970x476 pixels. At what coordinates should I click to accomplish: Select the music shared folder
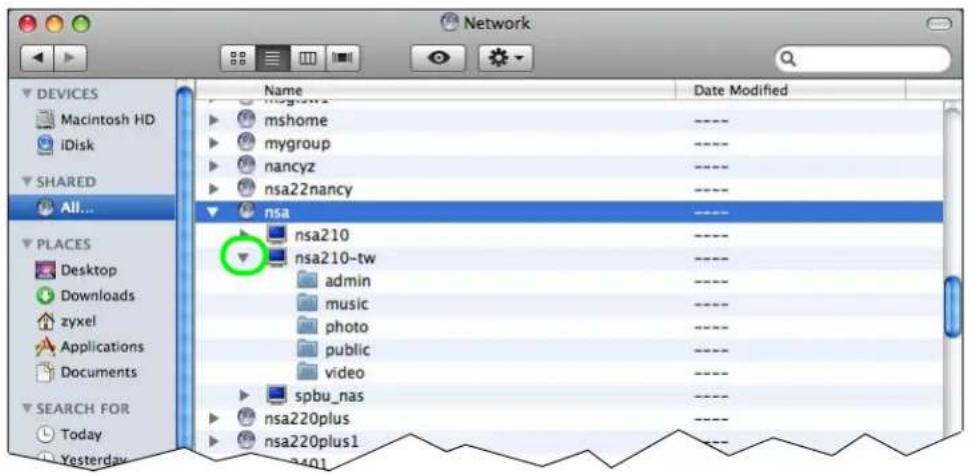307,303
